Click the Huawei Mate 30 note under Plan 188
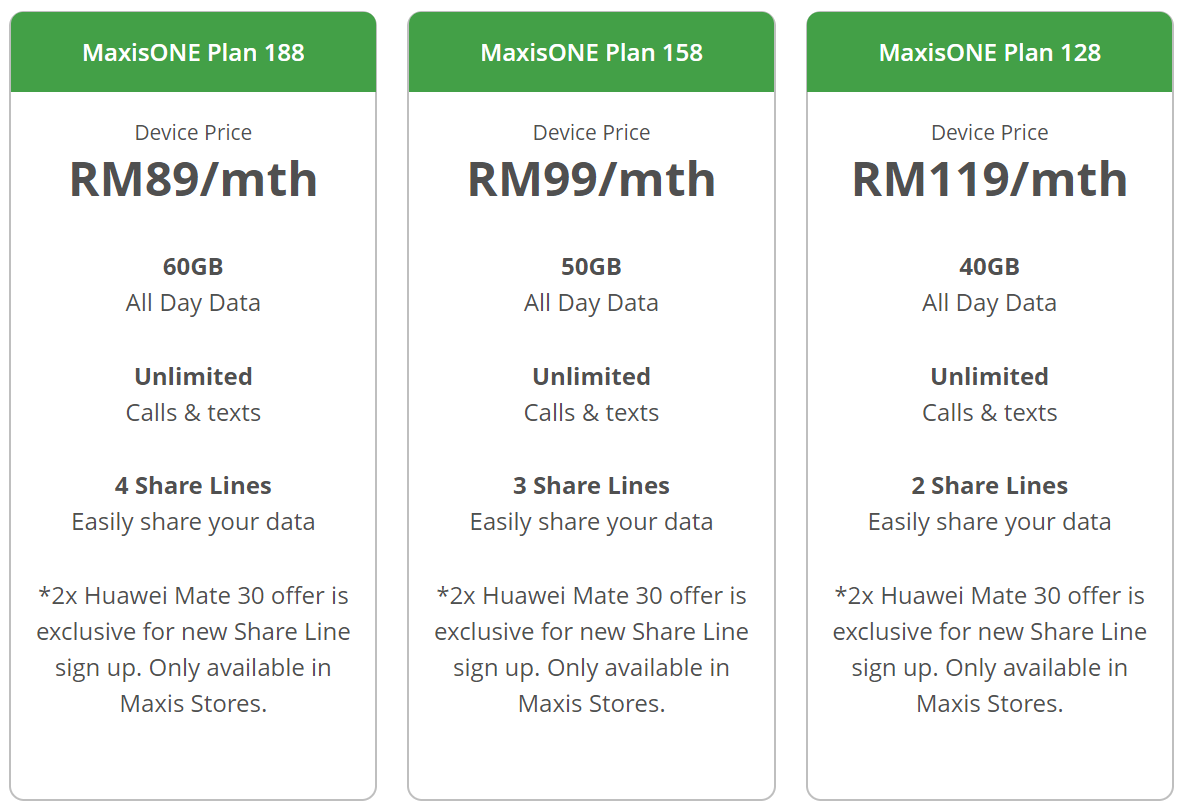This screenshot has height=812, width=1185. point(193,650)
